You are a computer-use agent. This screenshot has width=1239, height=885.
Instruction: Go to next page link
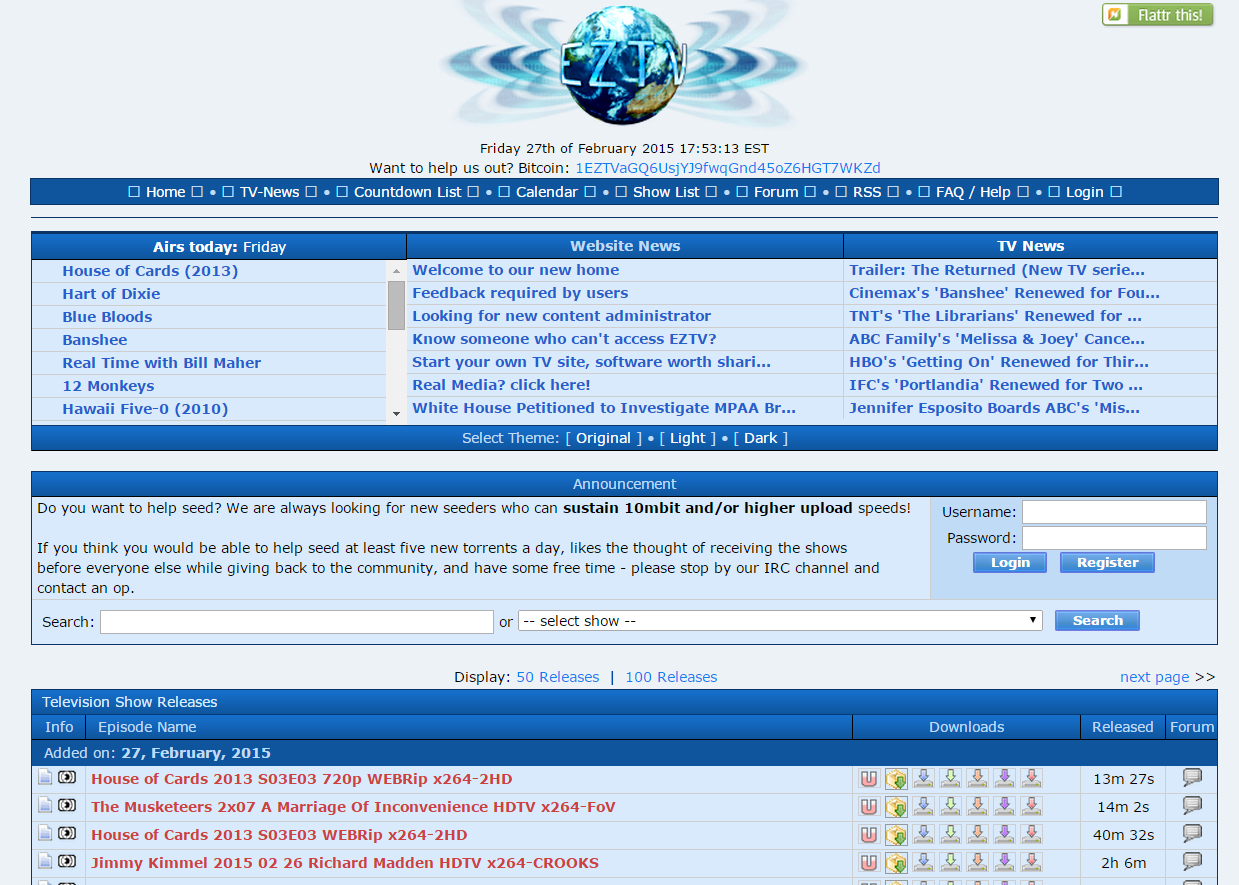[1154, 677]
